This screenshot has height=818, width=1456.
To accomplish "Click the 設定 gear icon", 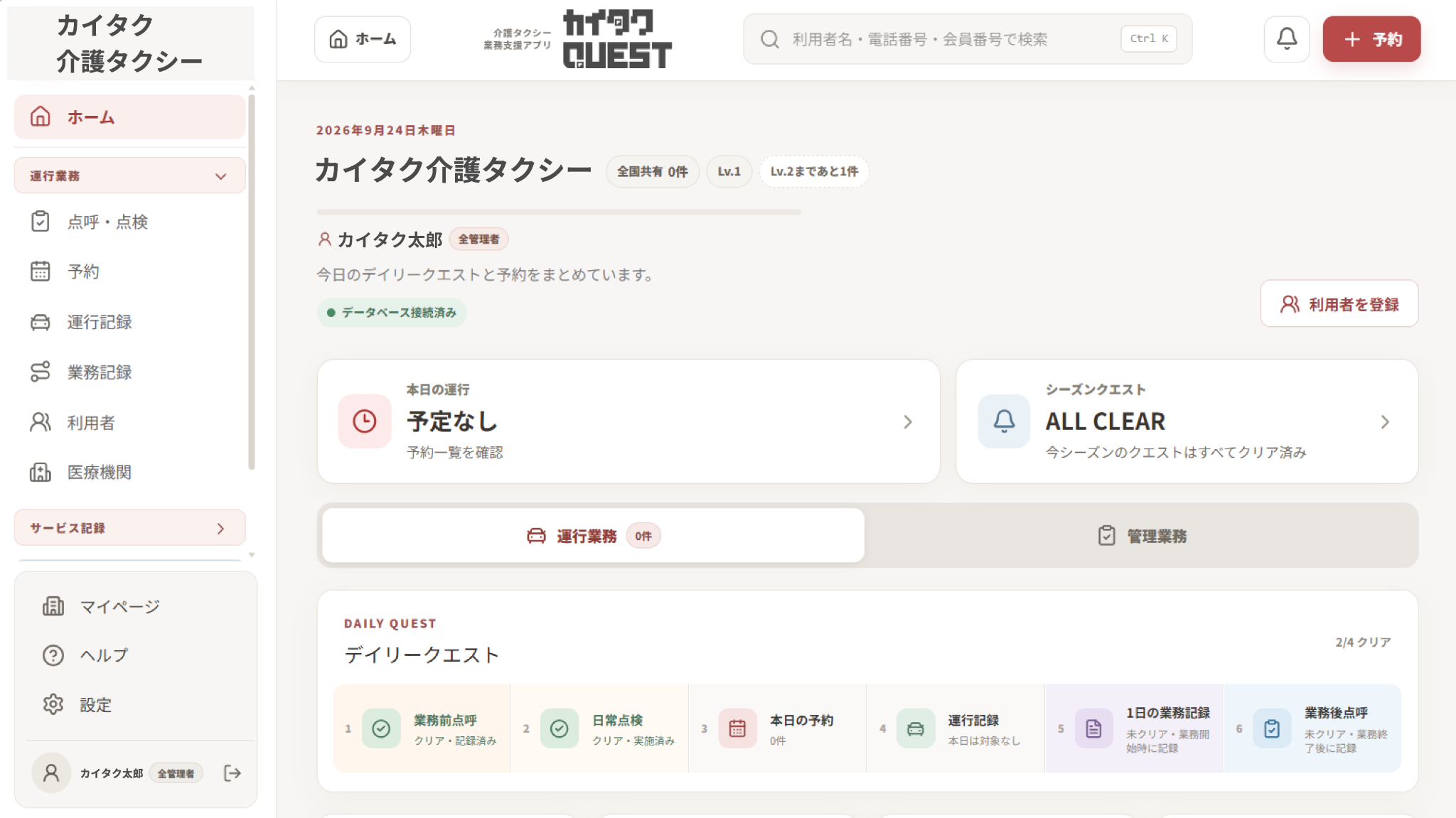I will coord(53,705).
